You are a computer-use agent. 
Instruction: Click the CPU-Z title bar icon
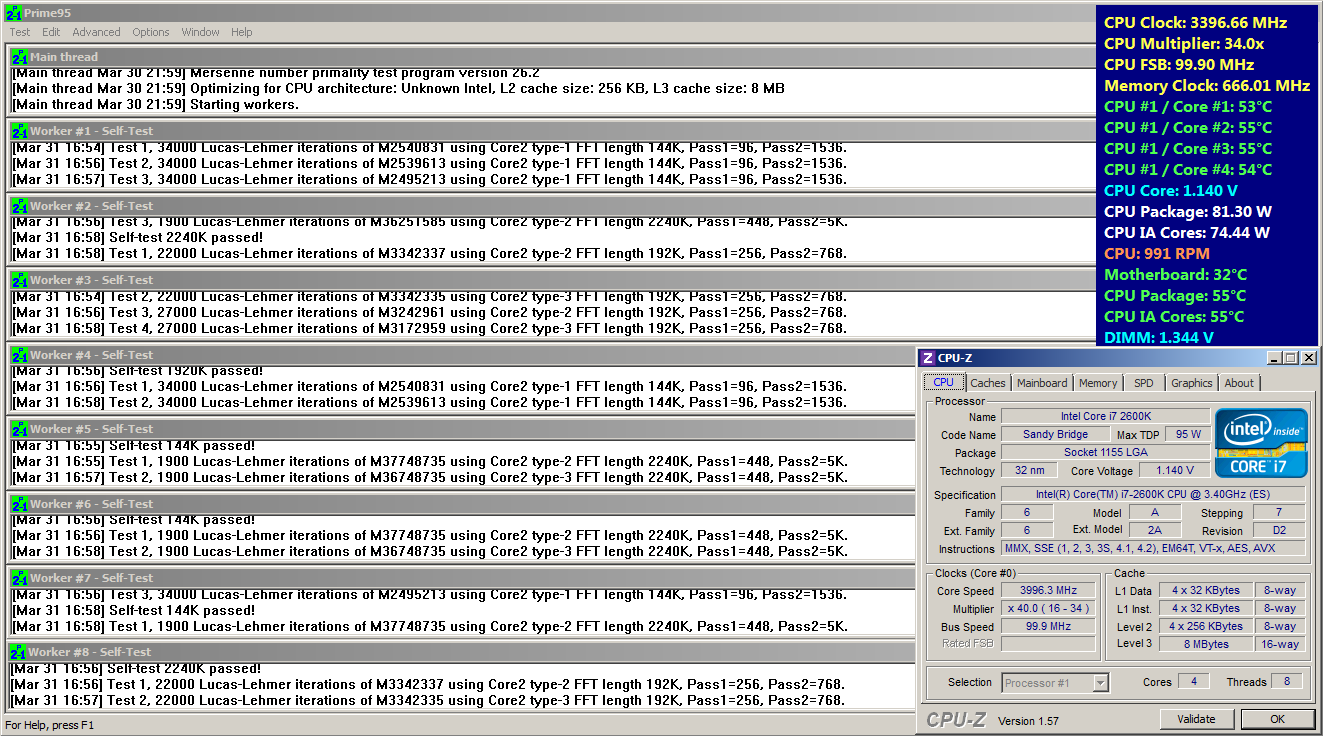click(928, 358)
